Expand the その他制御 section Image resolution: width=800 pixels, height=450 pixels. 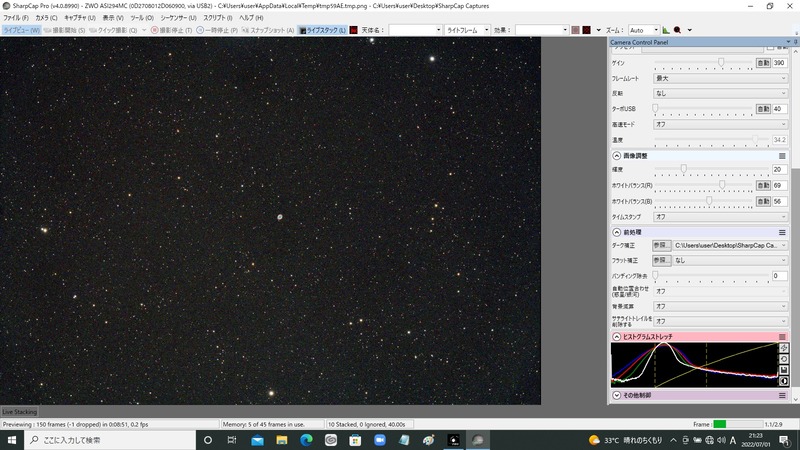point(616,395)
